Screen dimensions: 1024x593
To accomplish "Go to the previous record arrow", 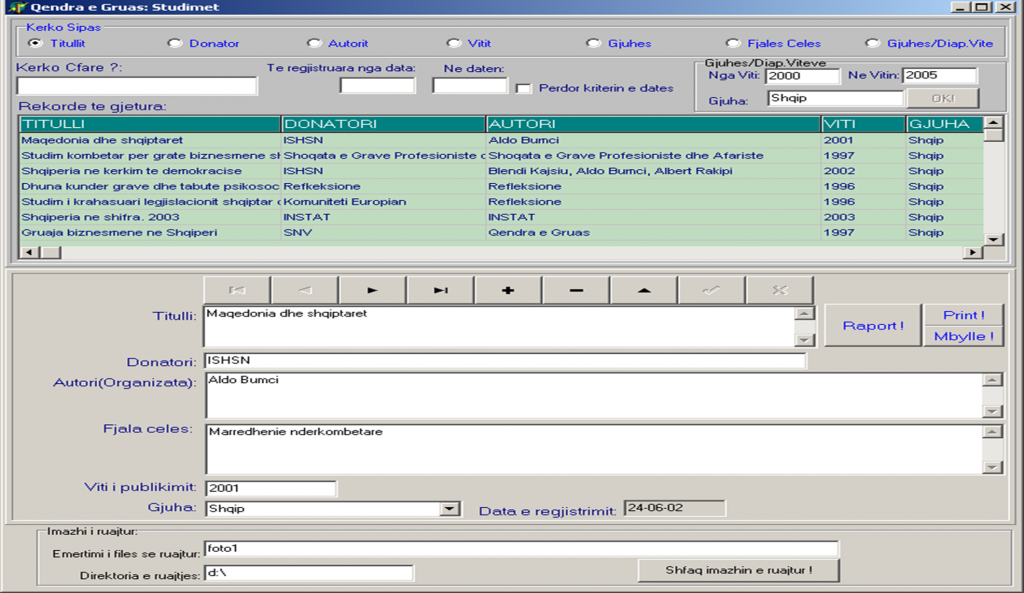I will coord(305,290).
